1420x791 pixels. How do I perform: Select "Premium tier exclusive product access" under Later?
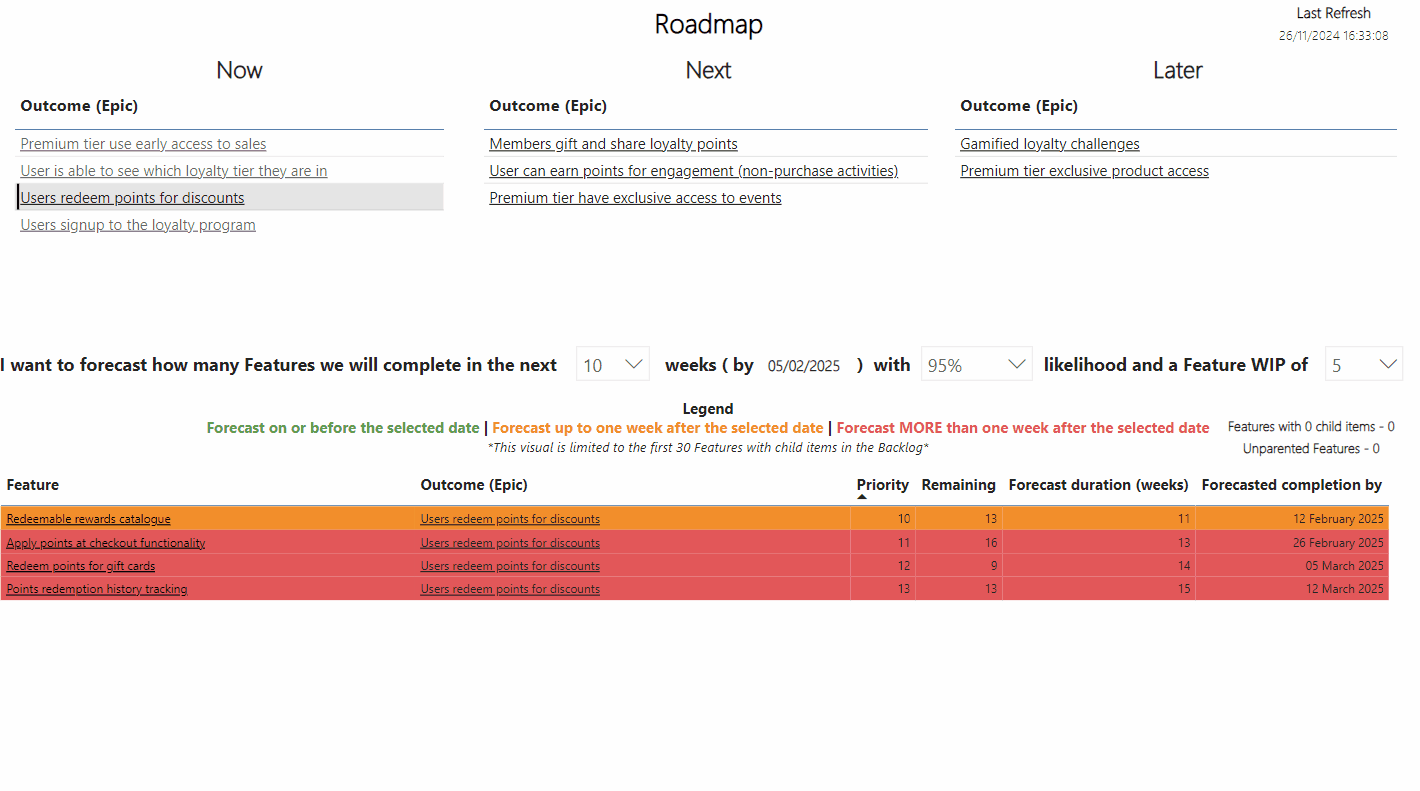pos(1084,170)
